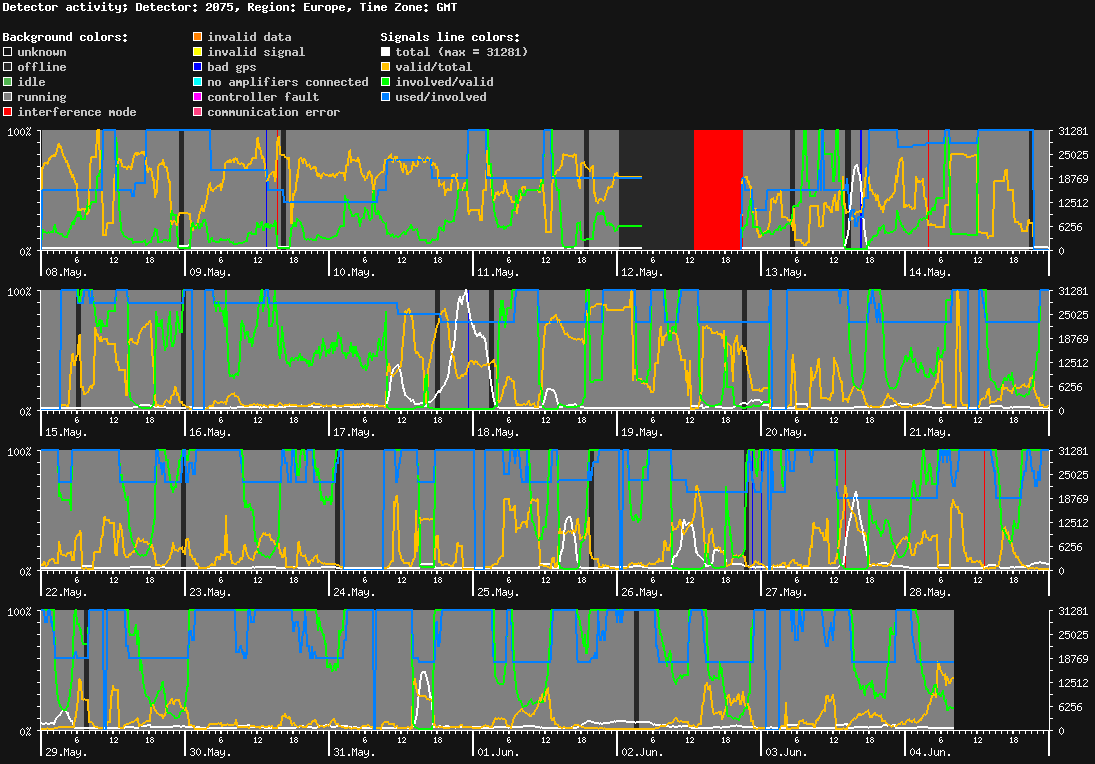Screen dimensions: 1095x764
Task: Click the first row's top '31281' axis value
Action: (x=1073, y=131)
